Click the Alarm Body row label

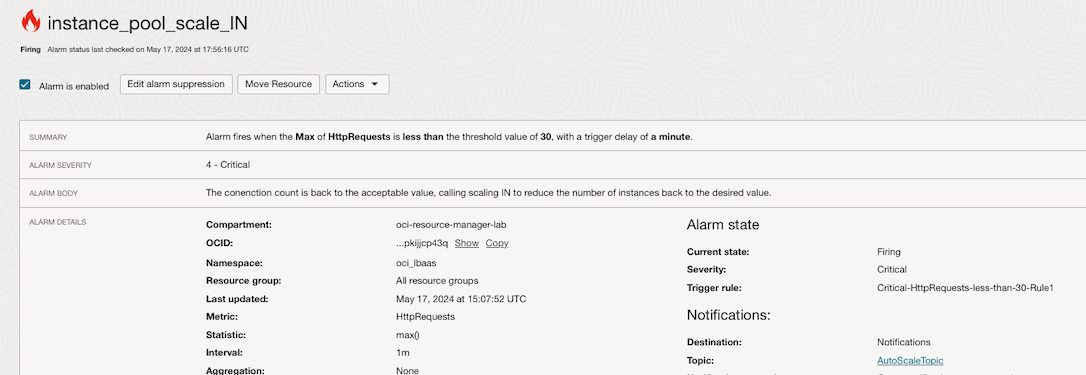tap(53, 193)
